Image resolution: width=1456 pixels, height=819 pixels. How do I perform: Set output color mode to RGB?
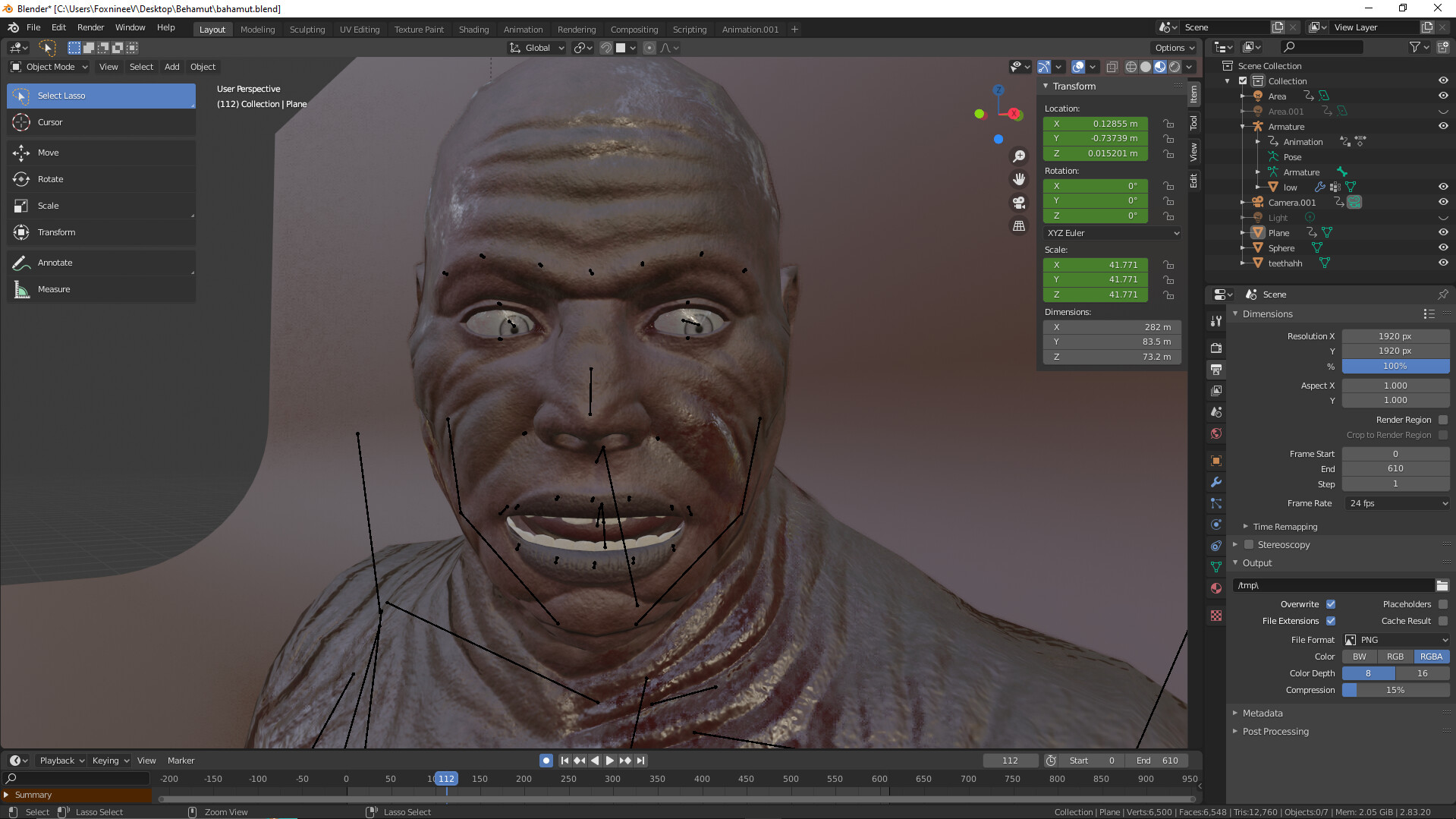pos(1395,656)
